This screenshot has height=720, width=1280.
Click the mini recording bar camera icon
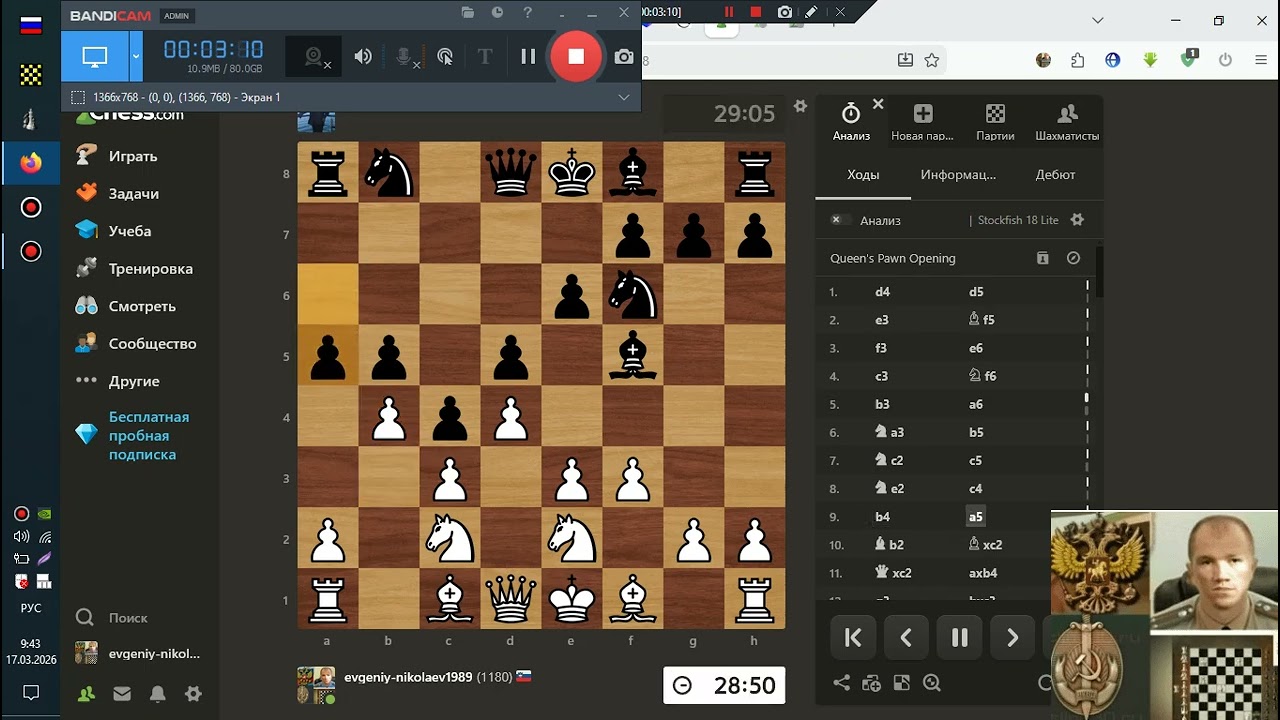(x=785, y=12)
